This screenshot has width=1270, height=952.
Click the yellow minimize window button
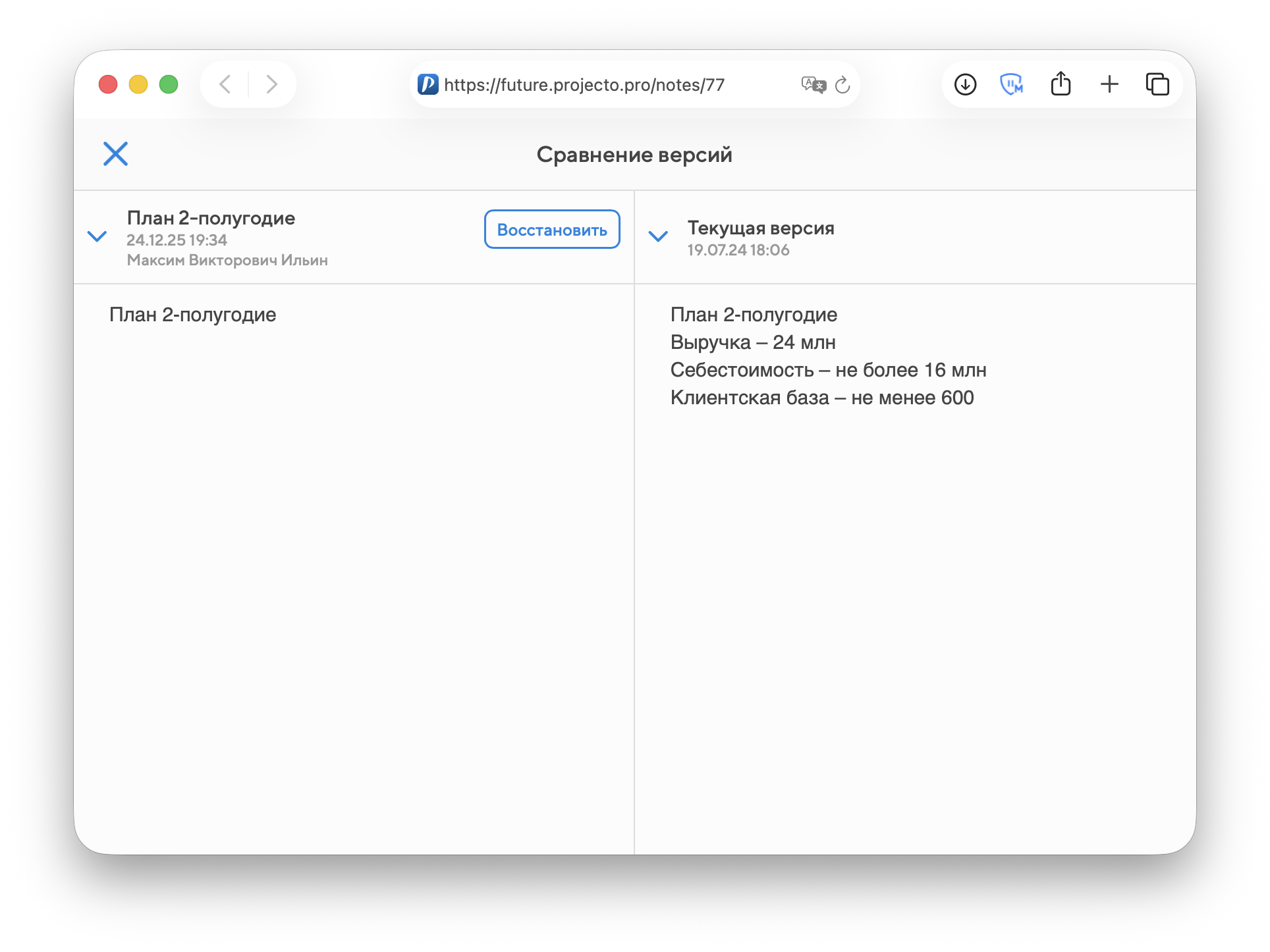(138, 84)
